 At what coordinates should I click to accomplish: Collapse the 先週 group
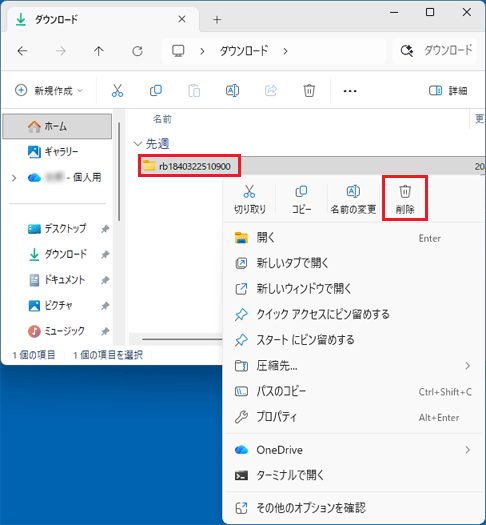click(138, 144)
